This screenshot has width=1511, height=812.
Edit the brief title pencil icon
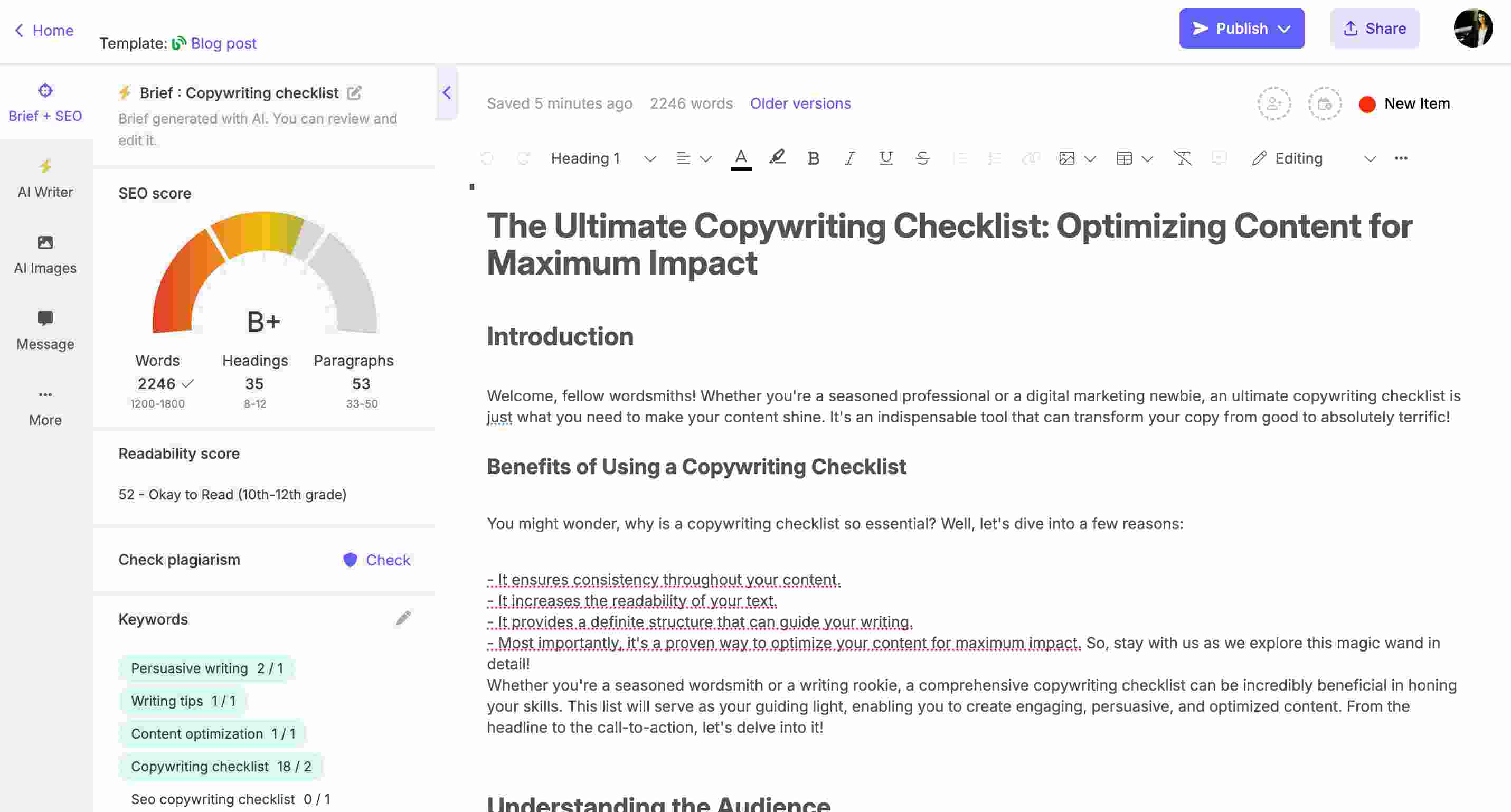pos(354,93)
